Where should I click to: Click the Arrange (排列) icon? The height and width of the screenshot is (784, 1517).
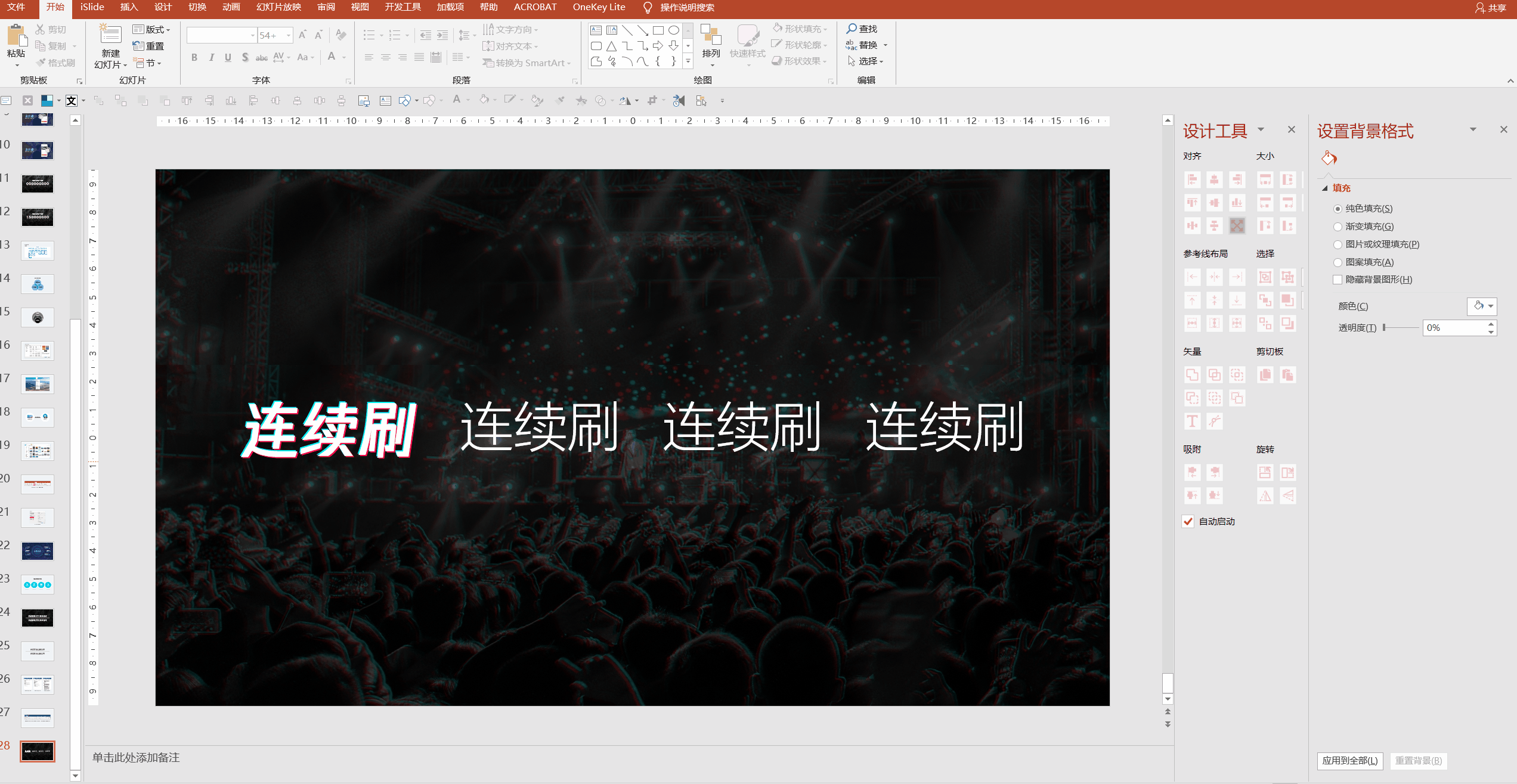tap(711, 35)
